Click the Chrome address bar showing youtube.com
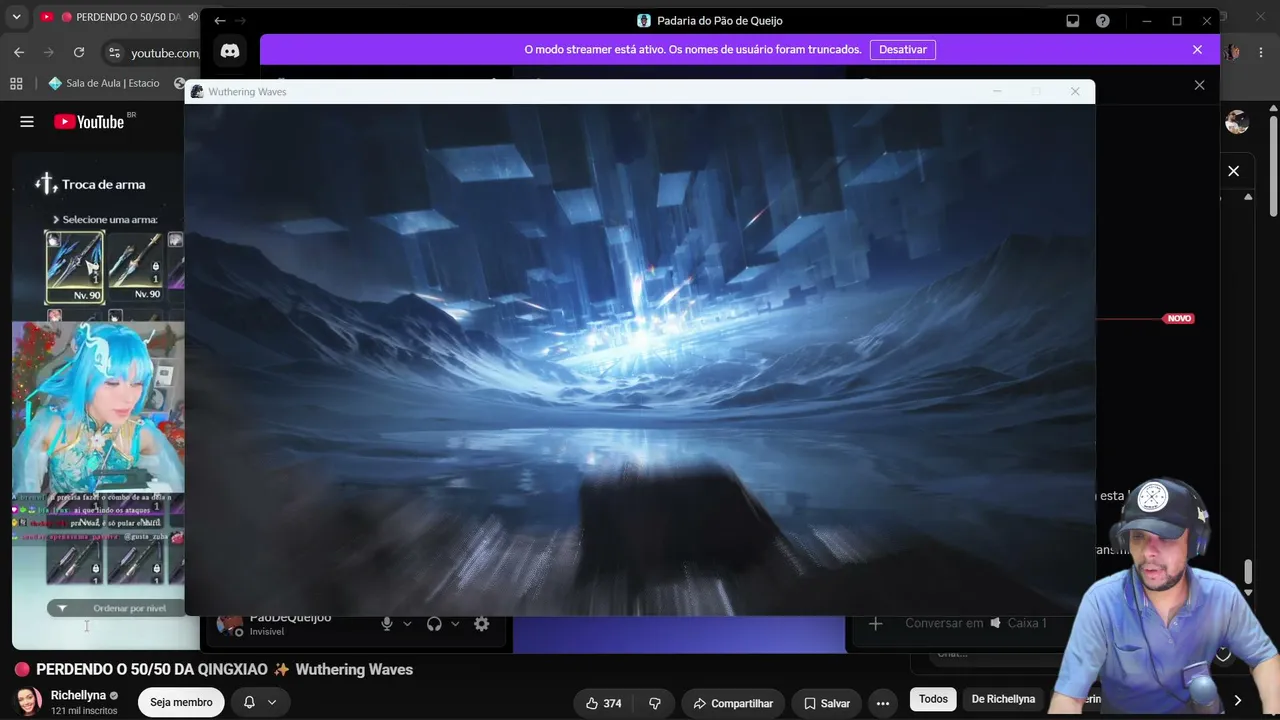1280x720 pixels. [165, 53]
